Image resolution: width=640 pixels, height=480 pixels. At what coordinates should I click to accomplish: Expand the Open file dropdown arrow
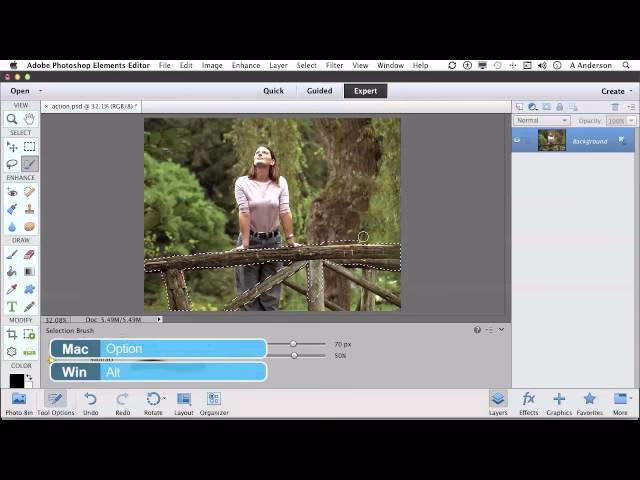pyautogui.click(x=40, y=91)
